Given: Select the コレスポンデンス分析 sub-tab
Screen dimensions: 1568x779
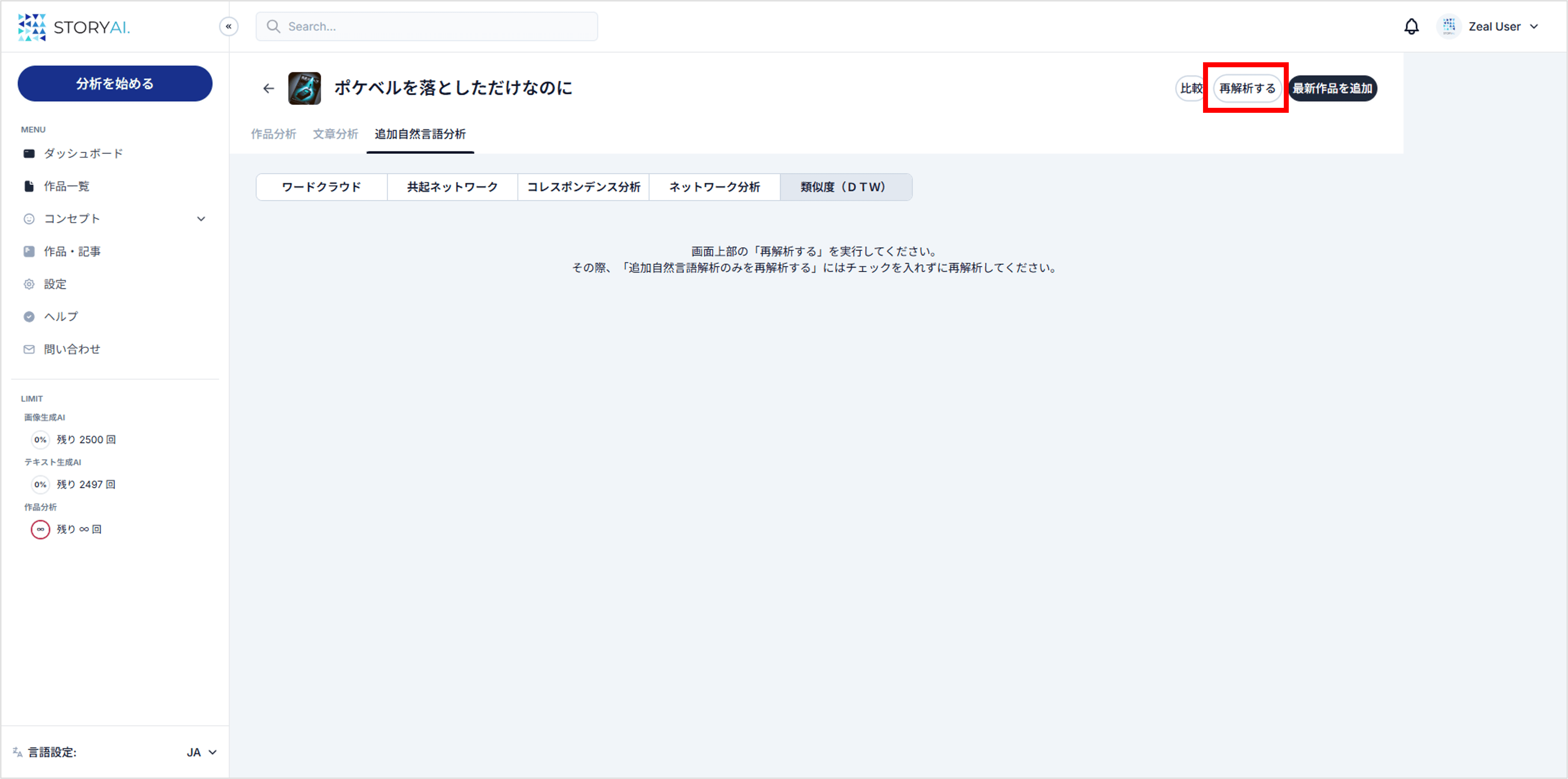Looking at the screenshot, I should [583, 187].
